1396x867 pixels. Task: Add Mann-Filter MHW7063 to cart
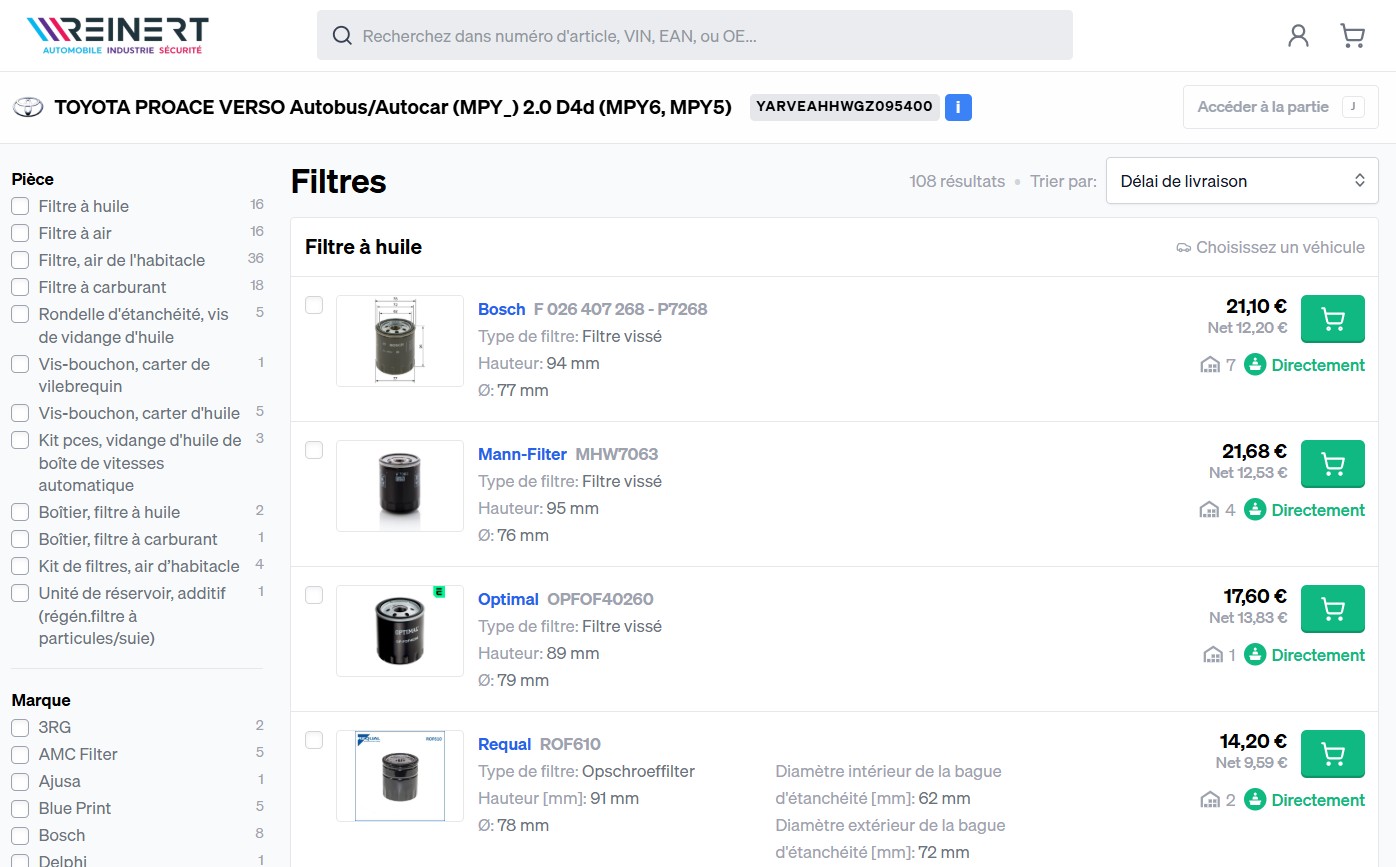tap(1332, 464)
